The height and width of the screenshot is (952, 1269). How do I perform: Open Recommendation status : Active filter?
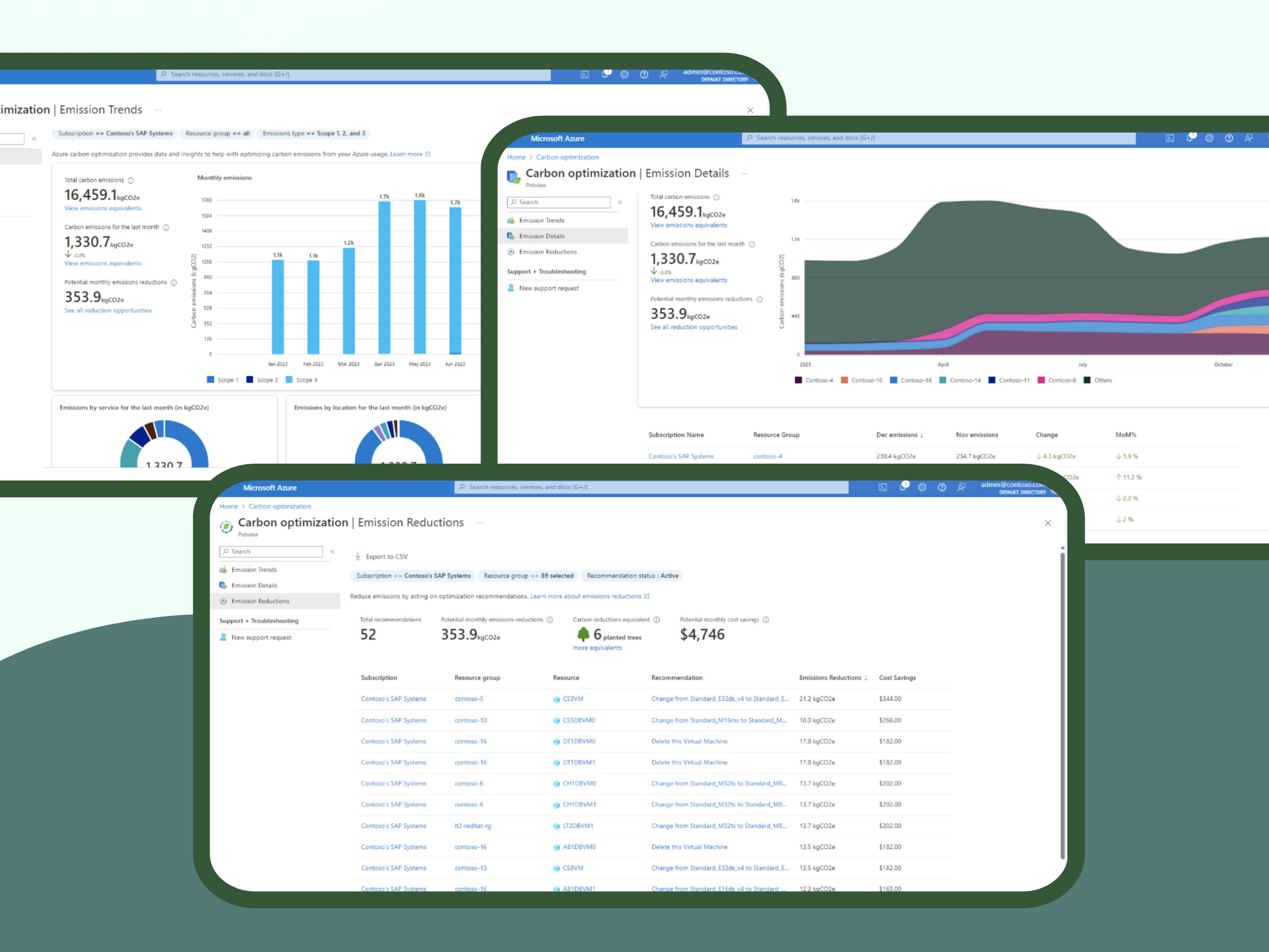coord(632,575)
